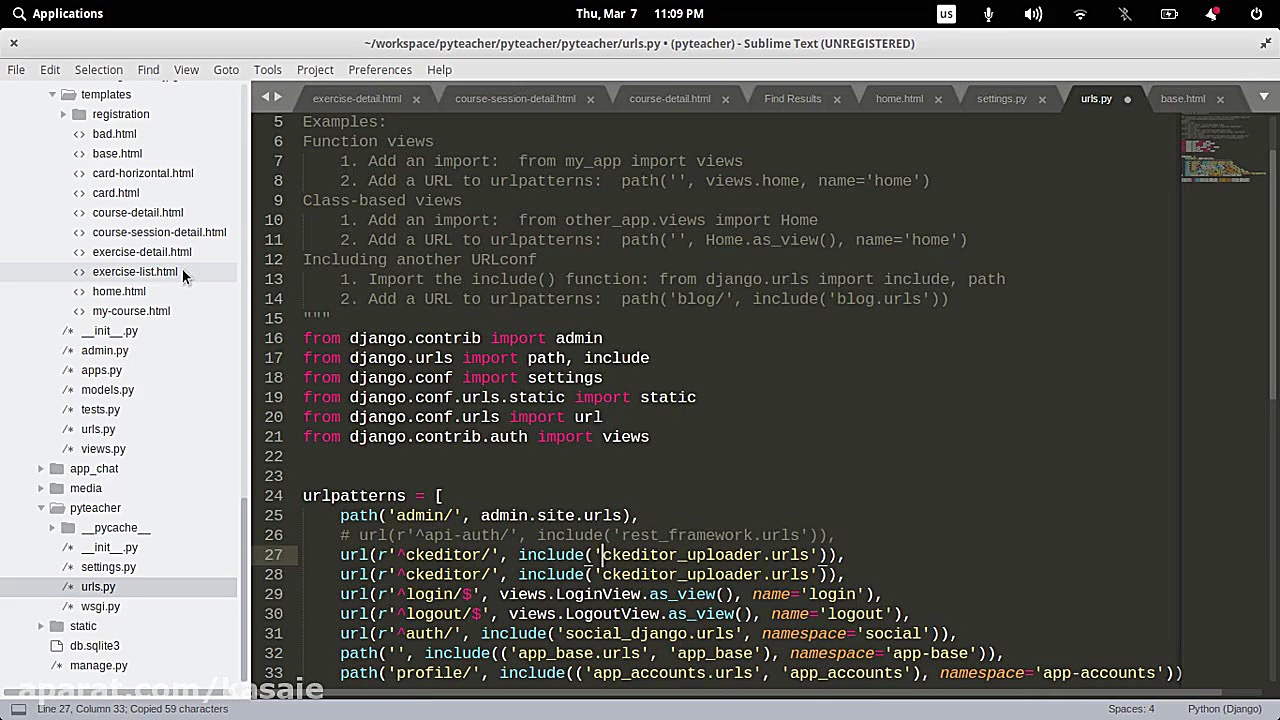Switch to the settings.py tab
This screenshot has width=1280, height=720.
click(x=1001, y=99)
